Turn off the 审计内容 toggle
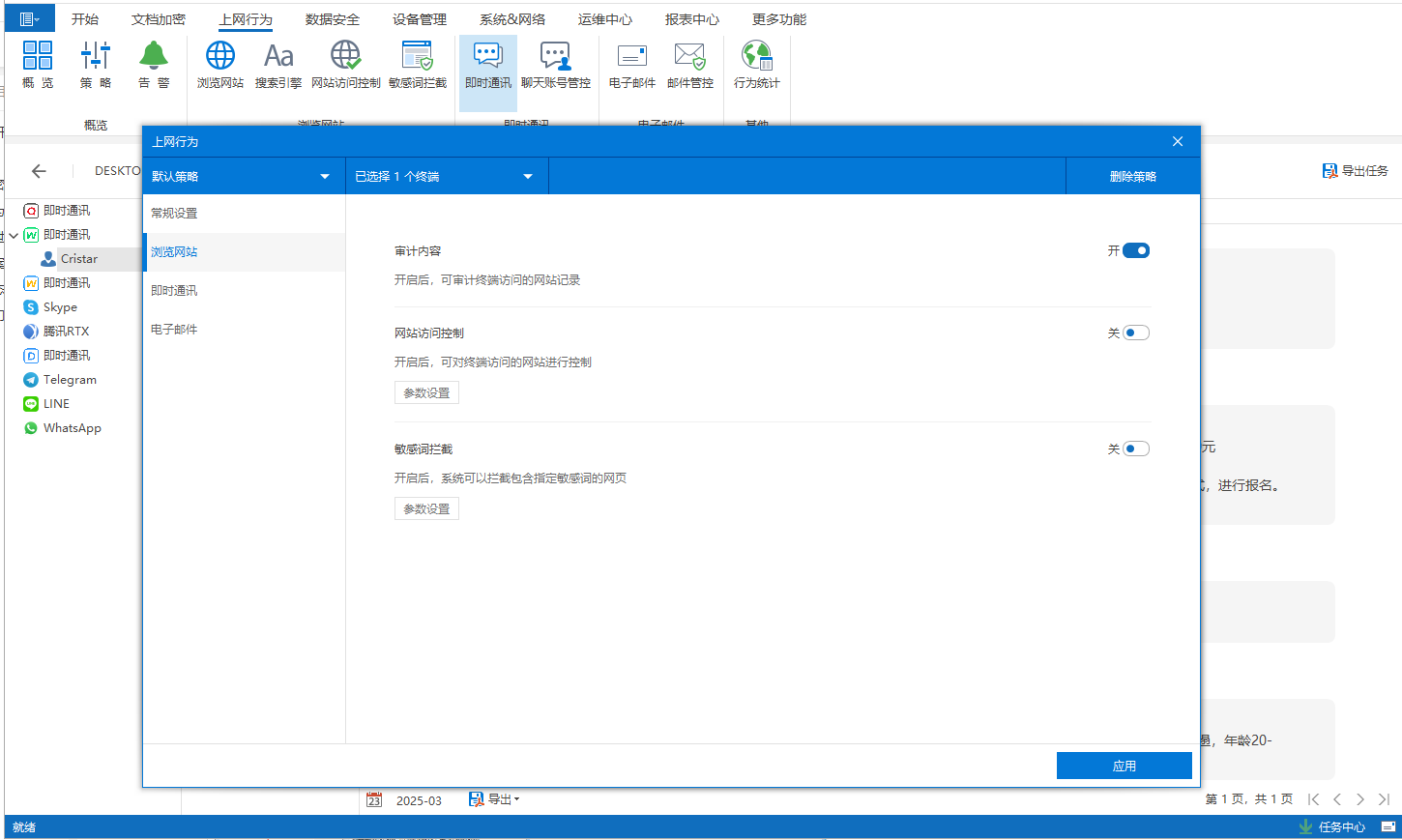Screen dimensions: 1402x840 coord(1136,250)
